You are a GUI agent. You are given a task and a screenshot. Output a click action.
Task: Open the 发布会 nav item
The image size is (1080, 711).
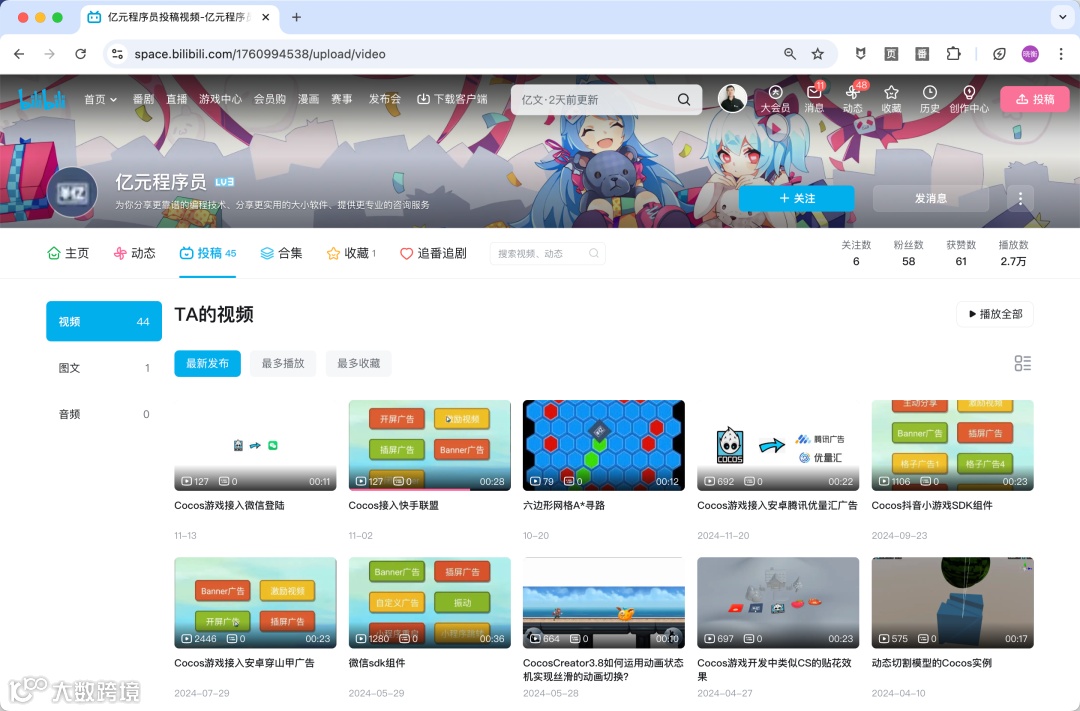[x=384, y=99]
